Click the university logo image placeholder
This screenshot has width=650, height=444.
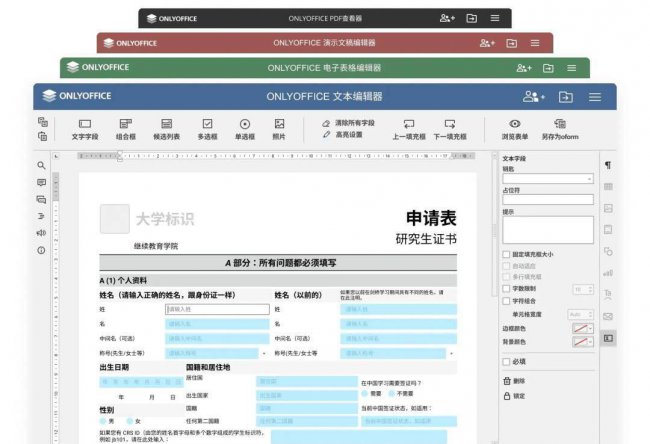pos(115,218)
